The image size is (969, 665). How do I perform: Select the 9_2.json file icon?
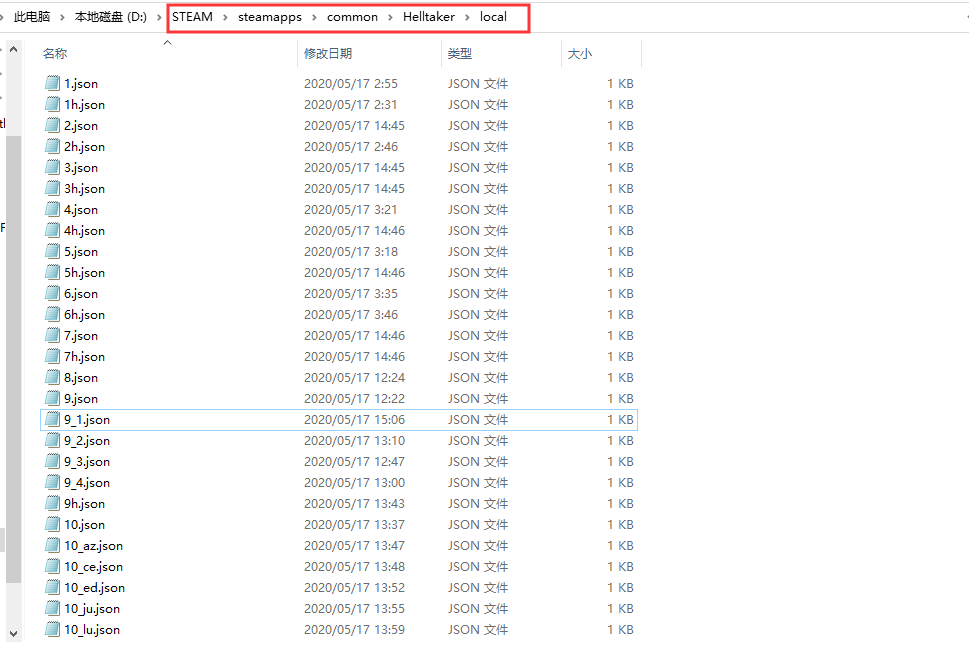(53, 441)
